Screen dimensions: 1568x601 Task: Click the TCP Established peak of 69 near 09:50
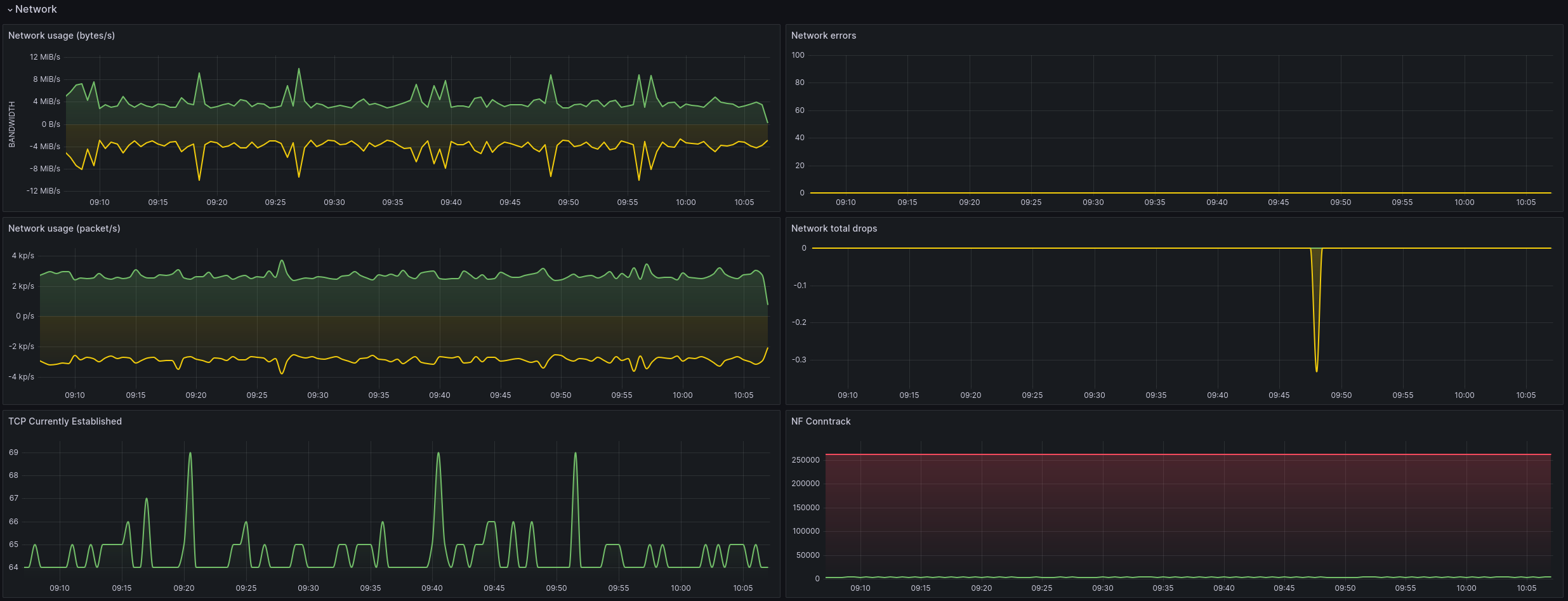pos(576,453)
